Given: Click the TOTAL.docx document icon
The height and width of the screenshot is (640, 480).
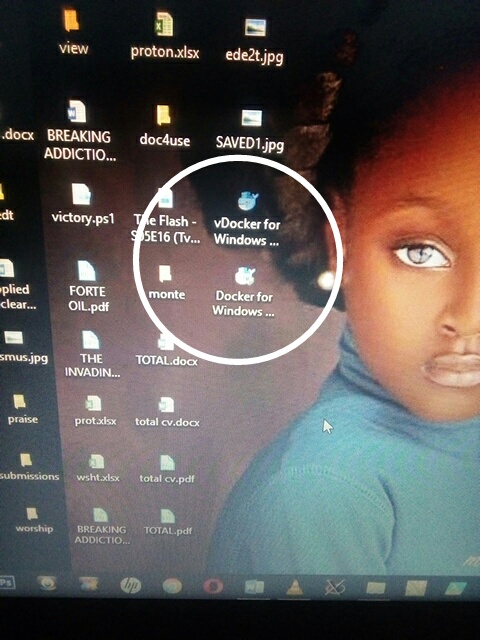Looking at the screenshot, I should (167, 350).
